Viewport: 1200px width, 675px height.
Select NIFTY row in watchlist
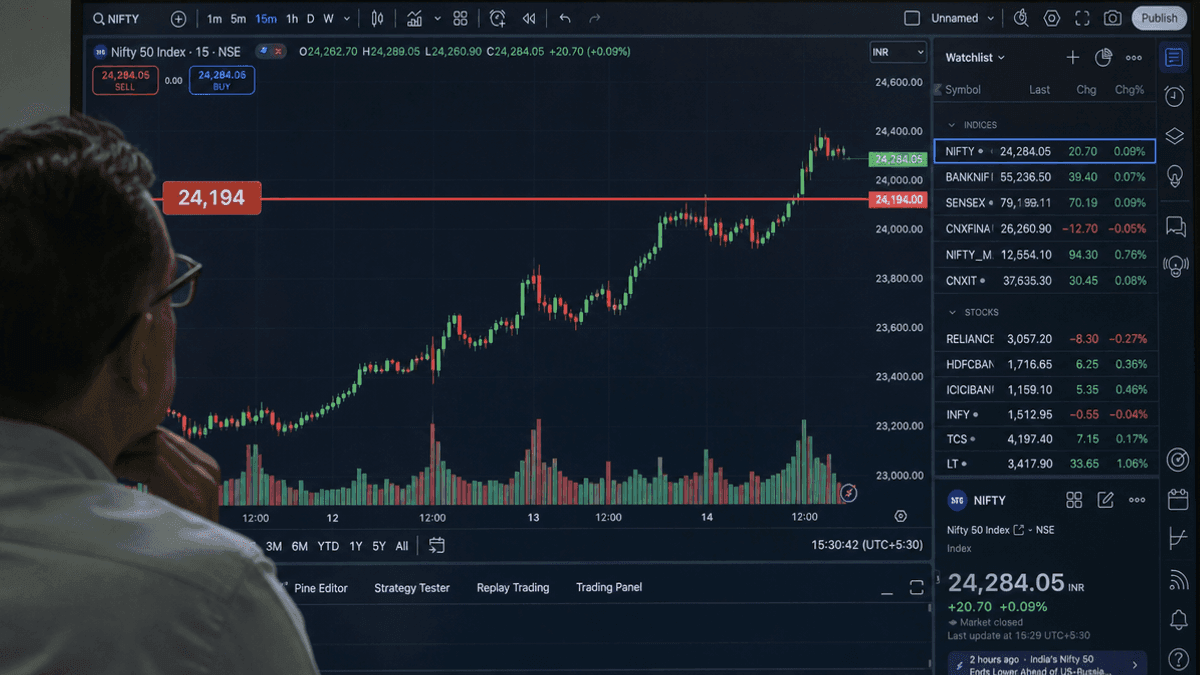(x=1045, y=151)
